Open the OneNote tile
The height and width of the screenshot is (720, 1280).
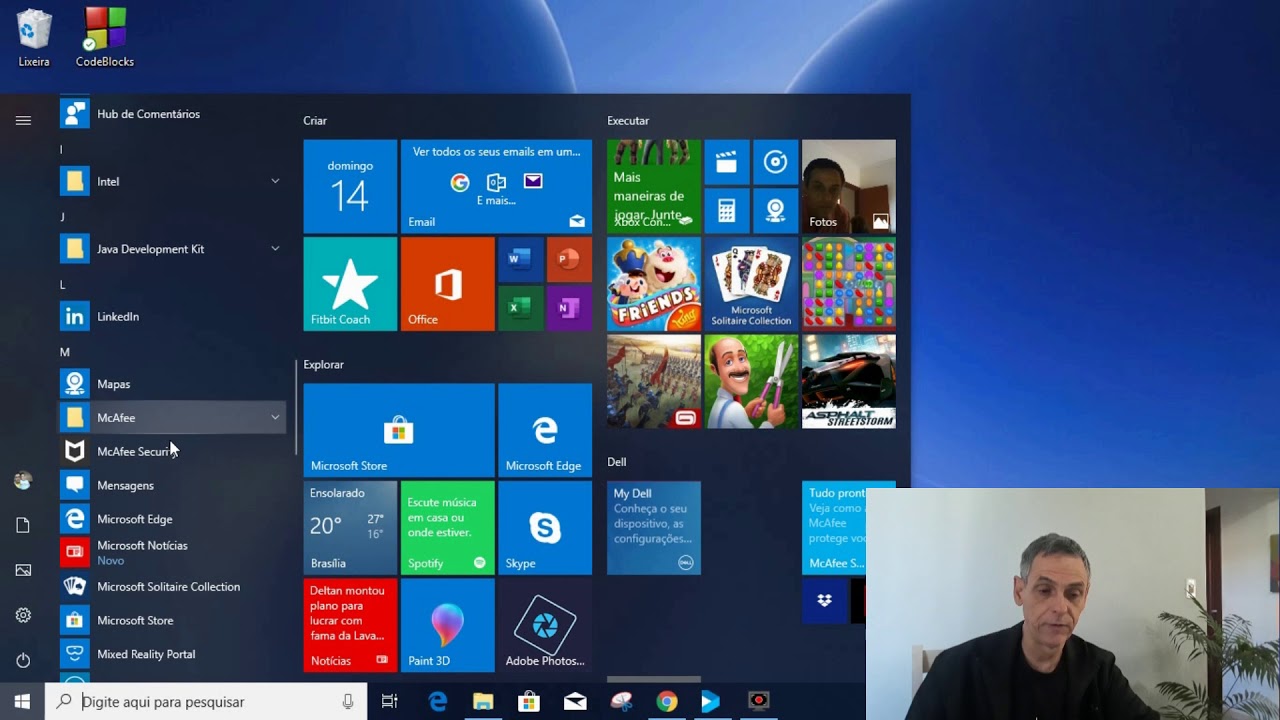[x=568, y=308]
